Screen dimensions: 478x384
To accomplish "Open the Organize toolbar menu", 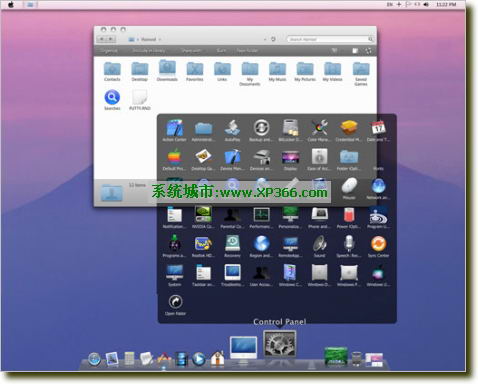I will [109, 51].
